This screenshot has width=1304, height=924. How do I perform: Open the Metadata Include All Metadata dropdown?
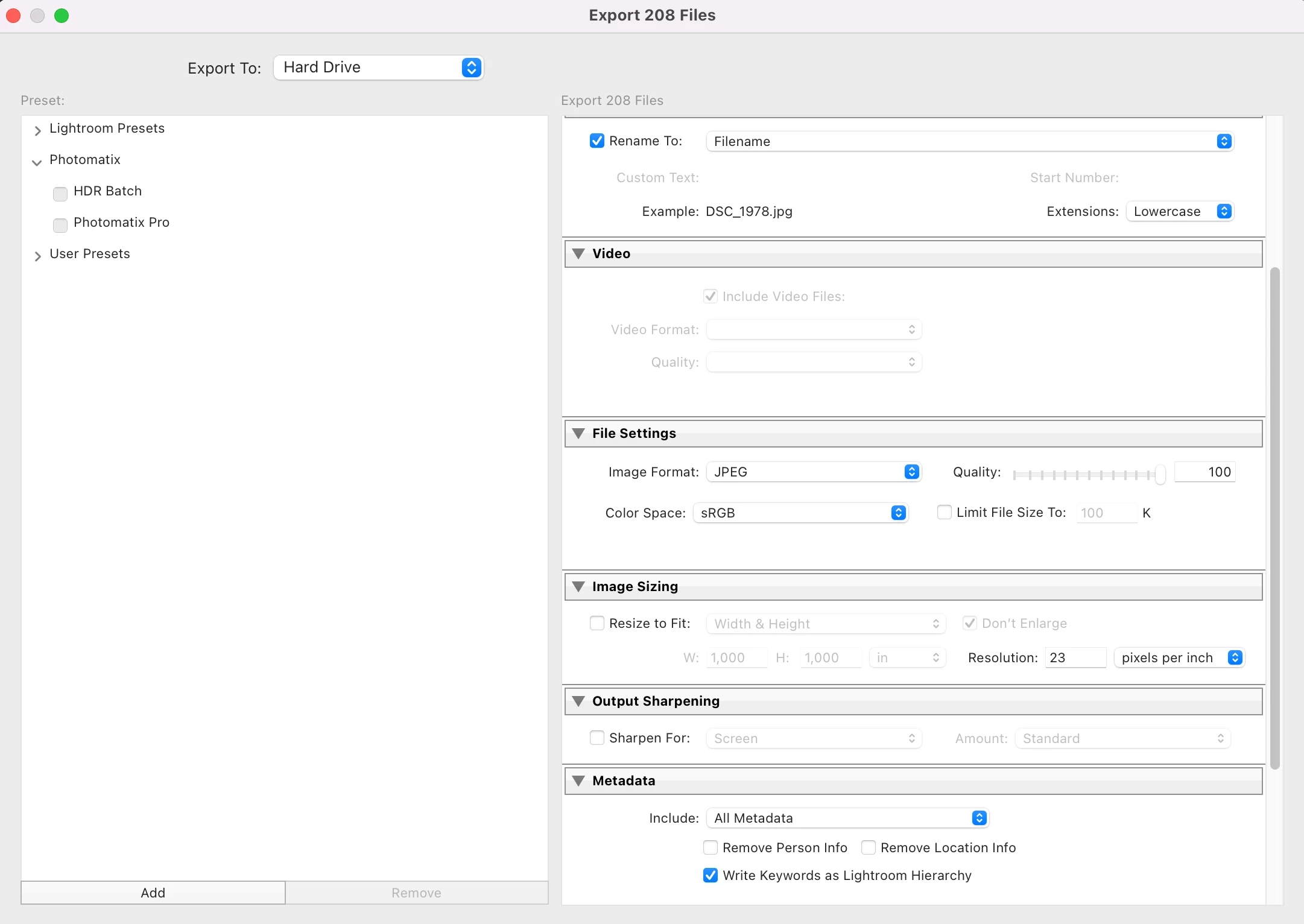[847, 818]
